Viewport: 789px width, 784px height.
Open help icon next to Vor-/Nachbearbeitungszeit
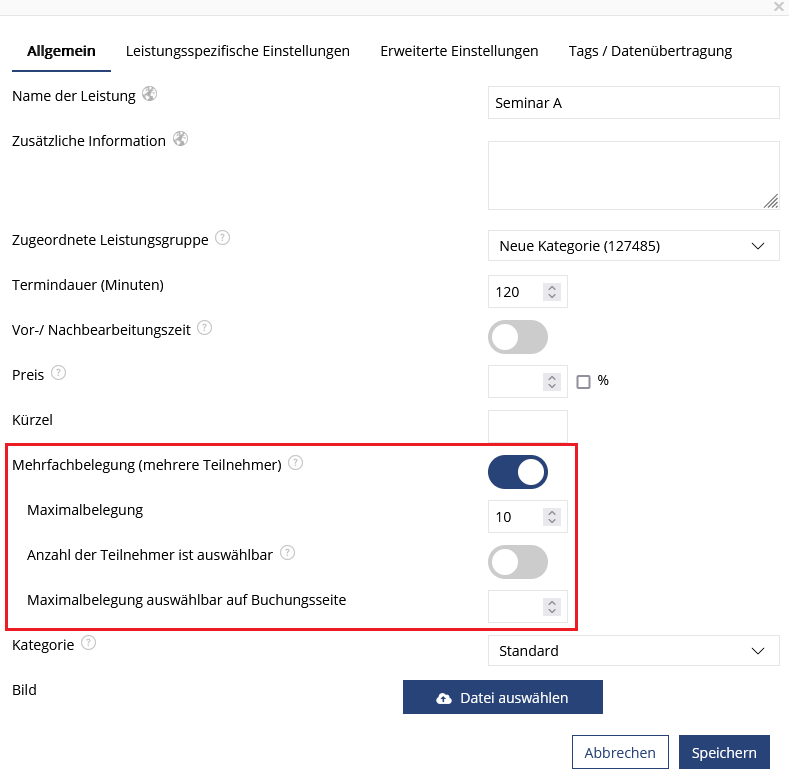pyautogui.click(x=204, y=328)
